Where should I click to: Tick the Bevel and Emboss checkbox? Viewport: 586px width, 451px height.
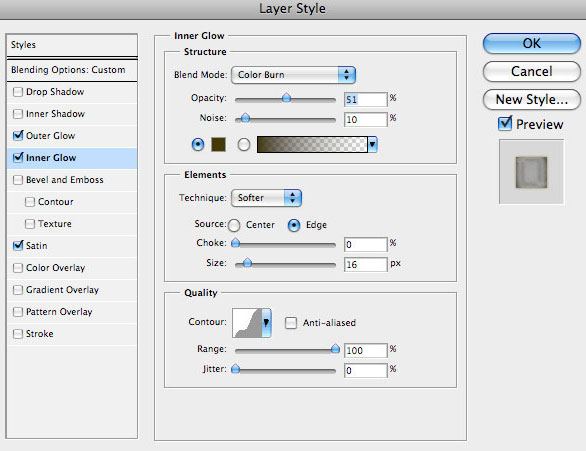(18, 180)
